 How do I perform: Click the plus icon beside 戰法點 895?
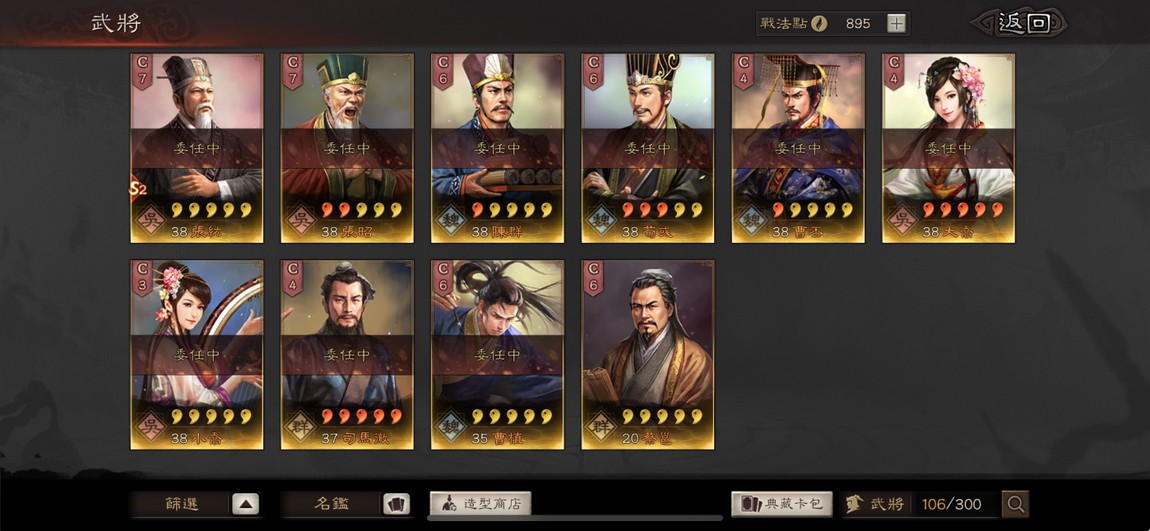(896, 23)
